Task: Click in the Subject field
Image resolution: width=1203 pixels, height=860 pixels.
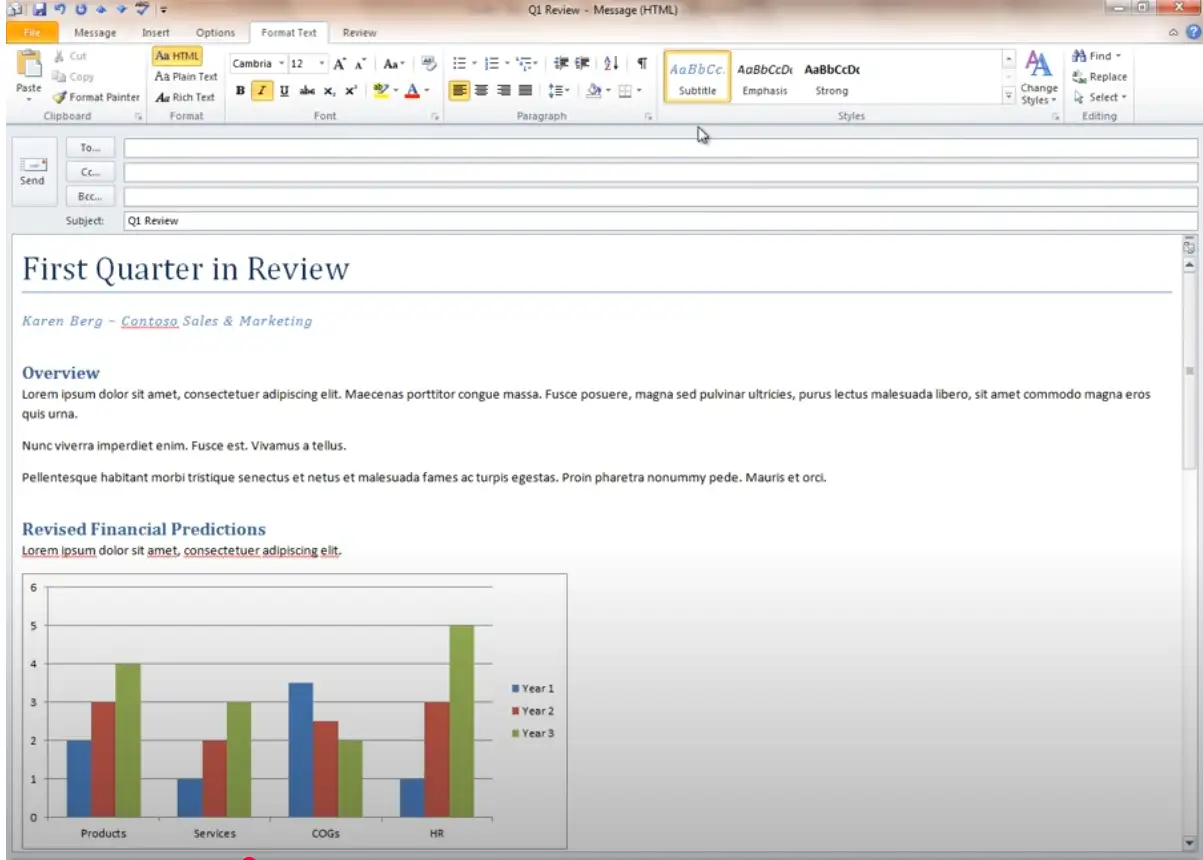Action: (660, 221)
